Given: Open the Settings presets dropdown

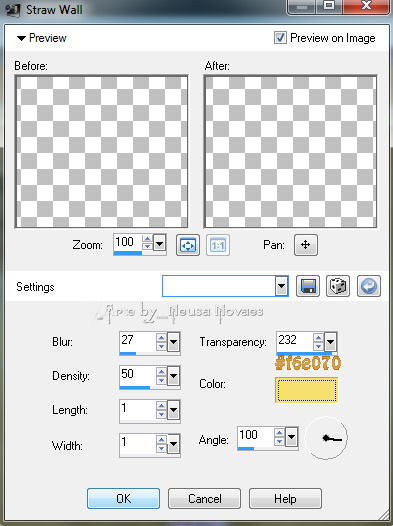Looking at the screenshot, I should [282, 286].
